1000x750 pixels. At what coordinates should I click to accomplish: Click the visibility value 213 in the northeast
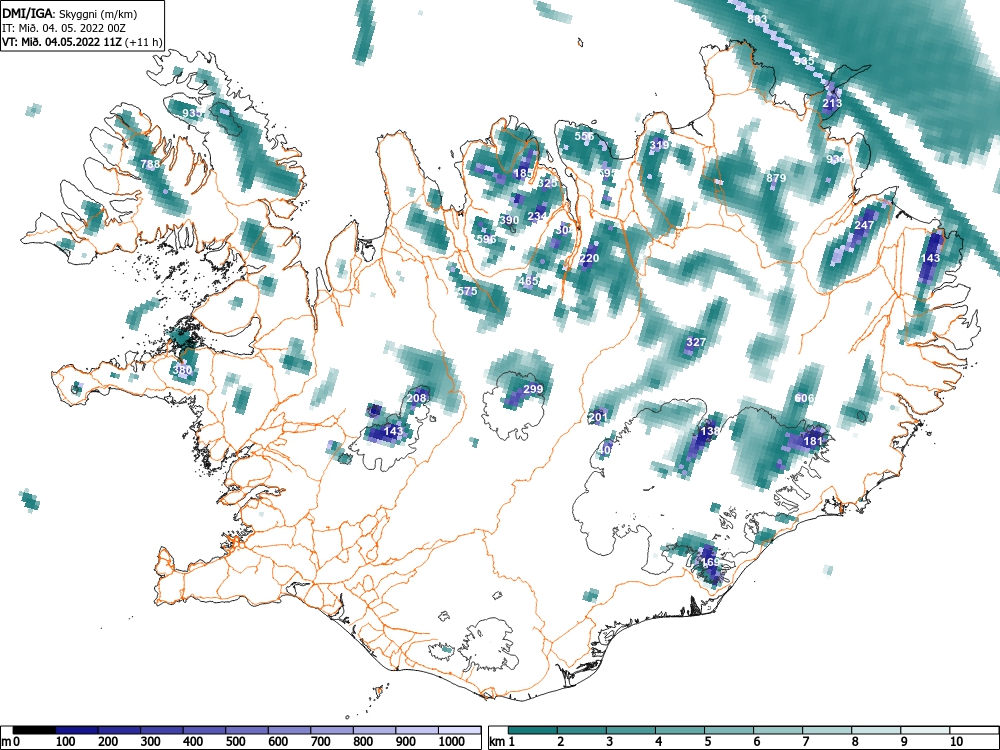tap(832, 103)
